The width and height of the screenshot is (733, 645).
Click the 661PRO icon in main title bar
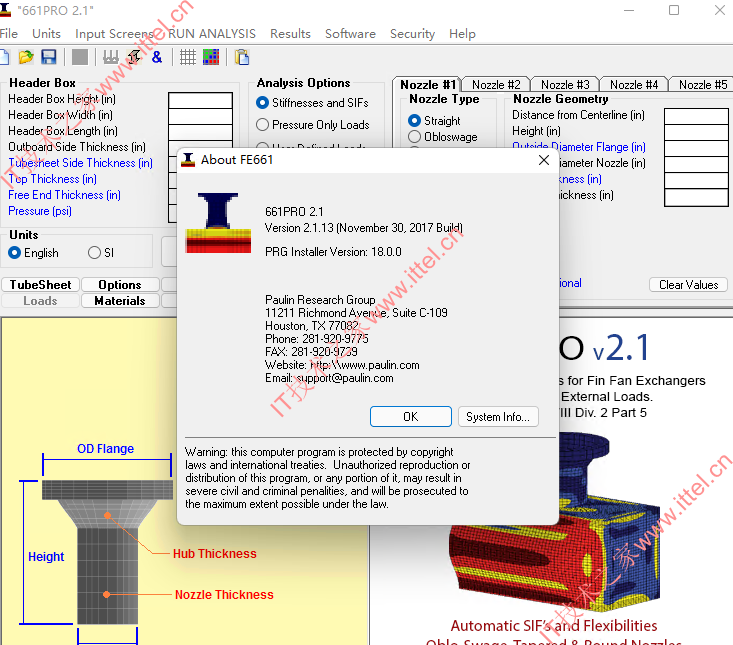(5, 10)
